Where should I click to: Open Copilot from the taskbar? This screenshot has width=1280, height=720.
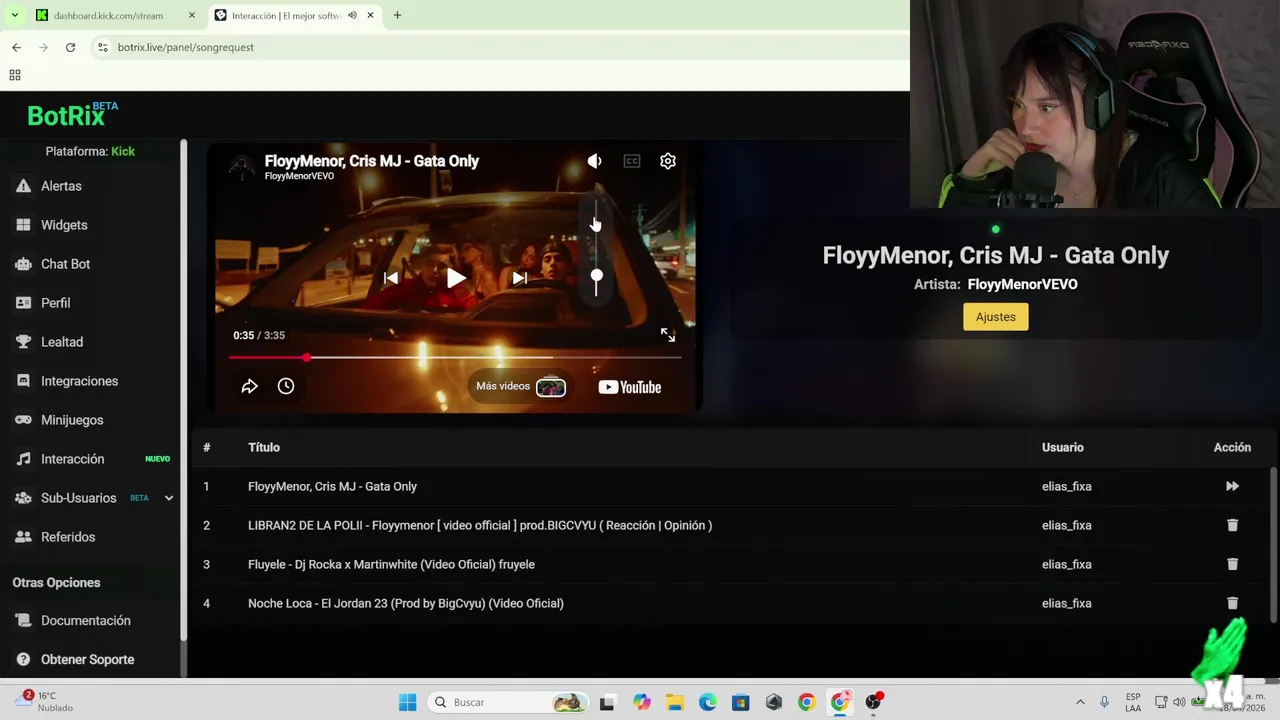(x=641, y=702)
